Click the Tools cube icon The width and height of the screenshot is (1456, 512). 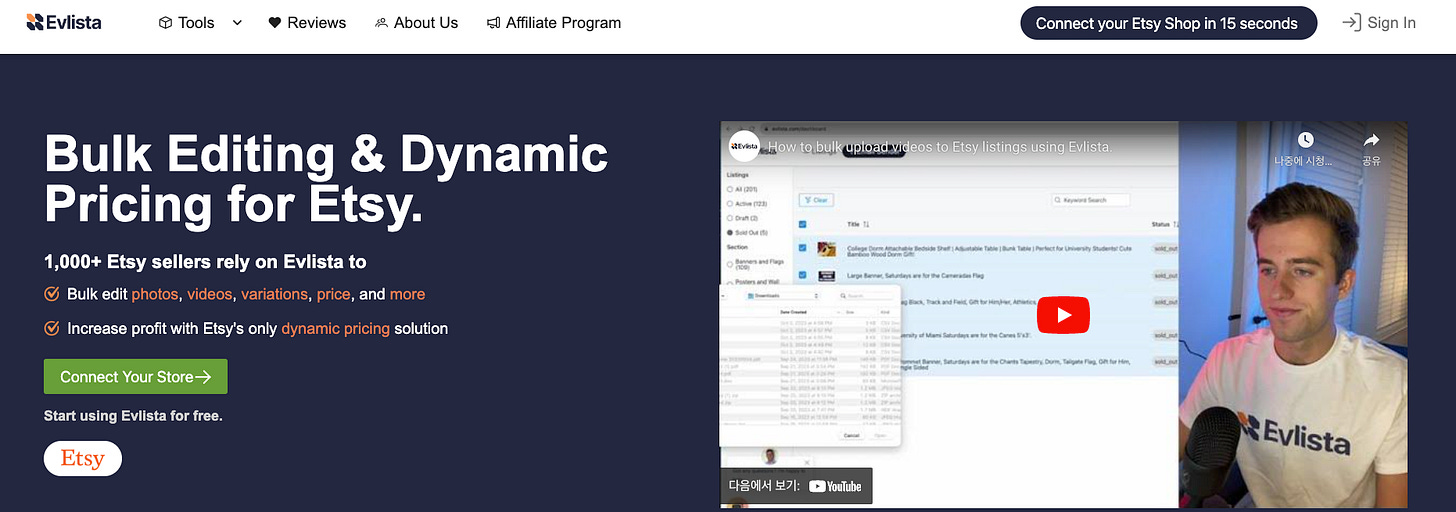pyautogui.click(x=165, y=23)
